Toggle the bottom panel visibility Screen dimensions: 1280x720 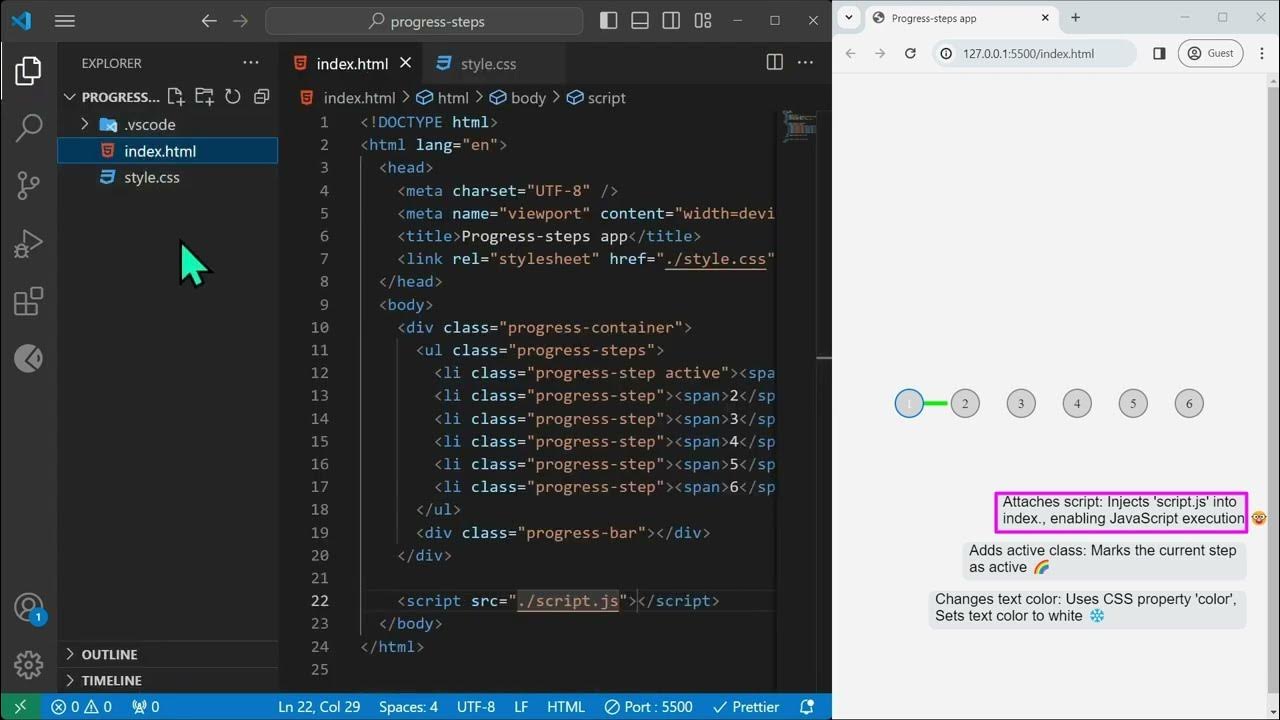(x=640, y=20)
